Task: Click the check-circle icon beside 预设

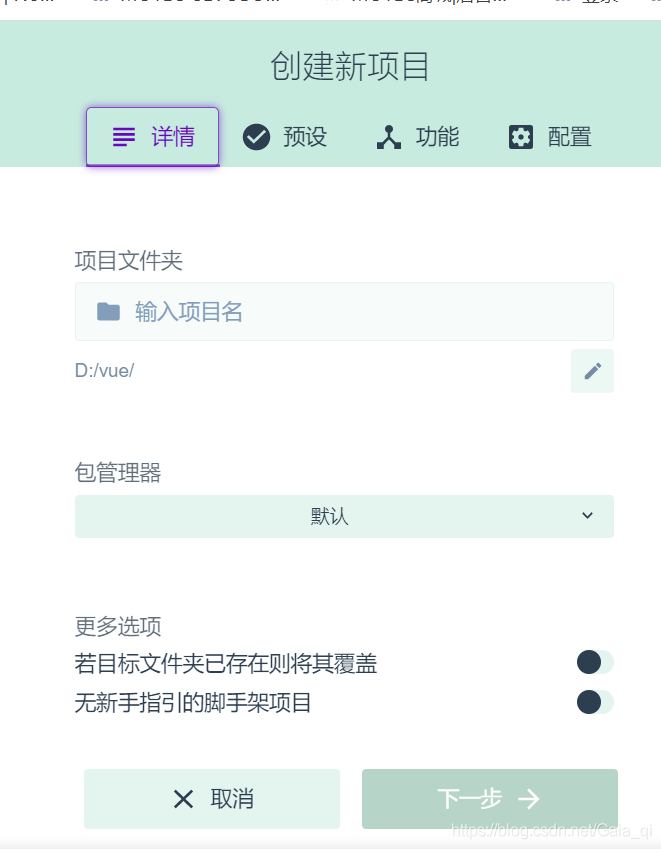Action: point(257,137)
